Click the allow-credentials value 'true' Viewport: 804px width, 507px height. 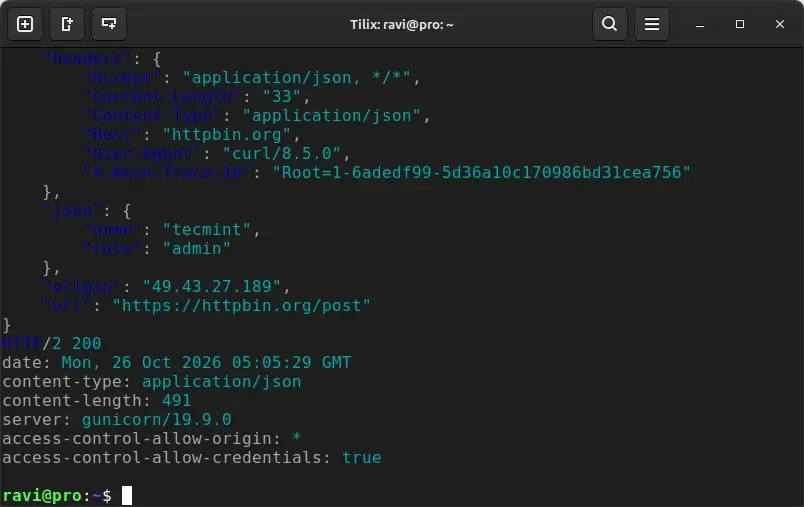(x=361, y=457)
